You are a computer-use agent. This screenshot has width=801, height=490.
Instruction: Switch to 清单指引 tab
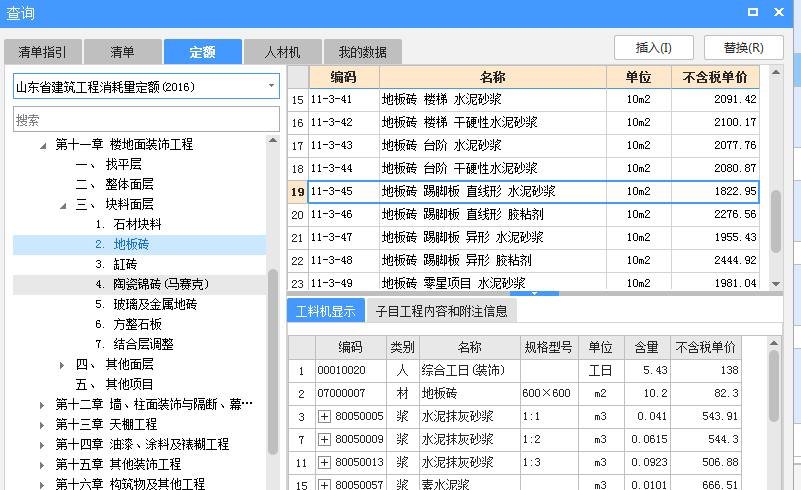[x=43, y=52]
